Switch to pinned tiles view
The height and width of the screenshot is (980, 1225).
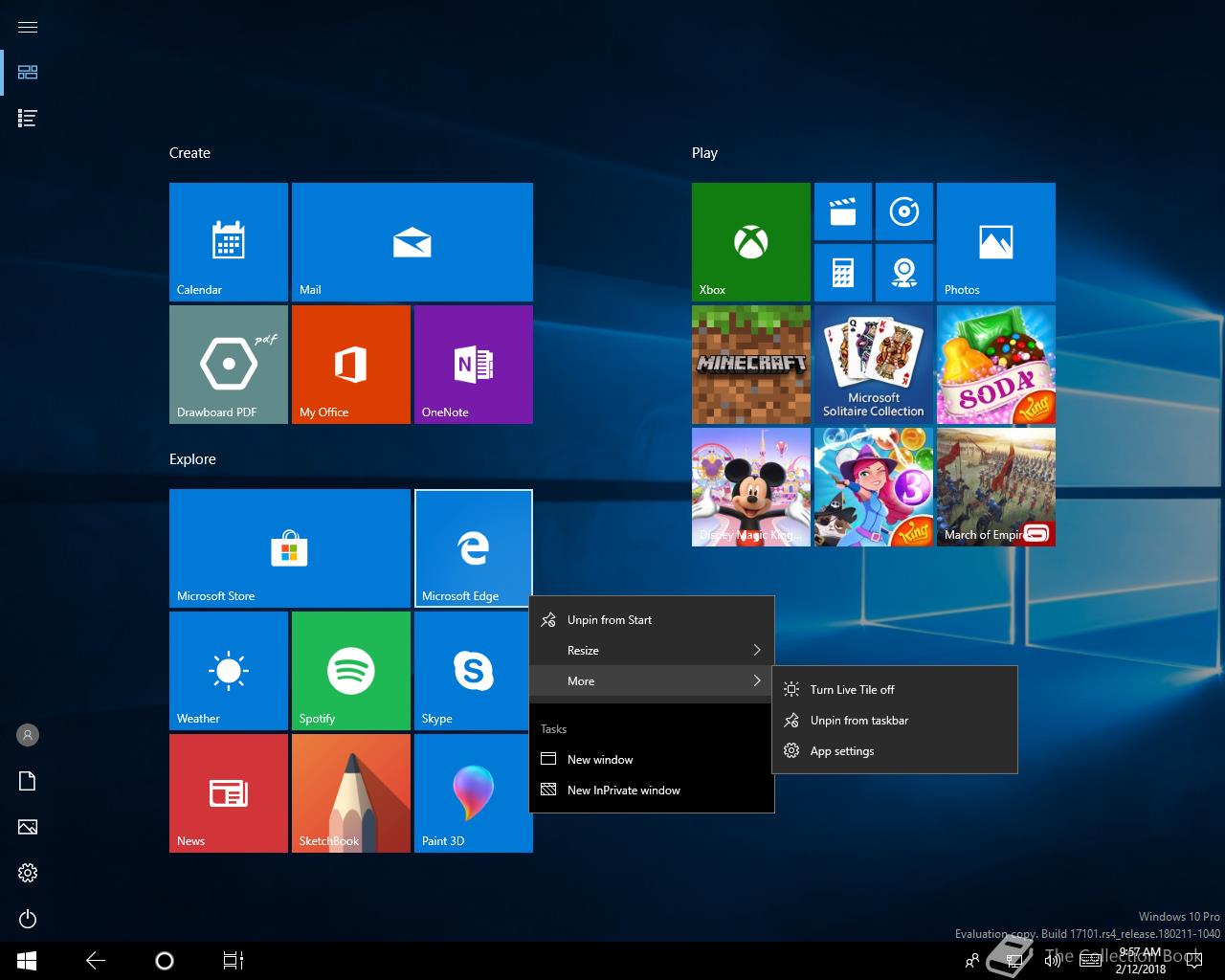click(x=28, y=72)
